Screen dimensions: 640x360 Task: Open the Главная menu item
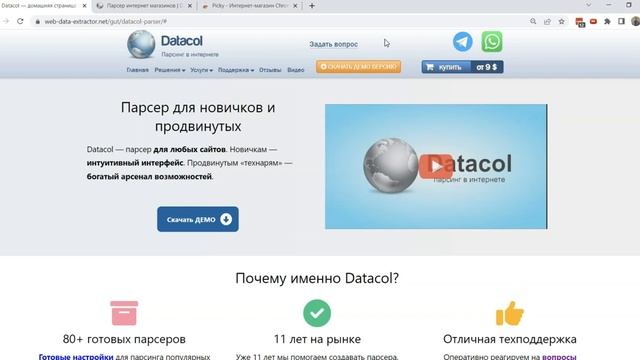pos(138,70)
